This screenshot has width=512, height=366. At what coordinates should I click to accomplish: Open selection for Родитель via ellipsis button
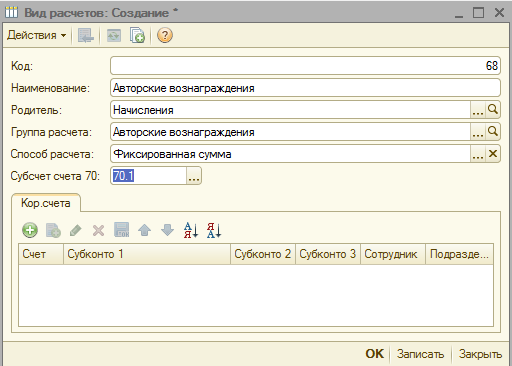tap(478, 110)
